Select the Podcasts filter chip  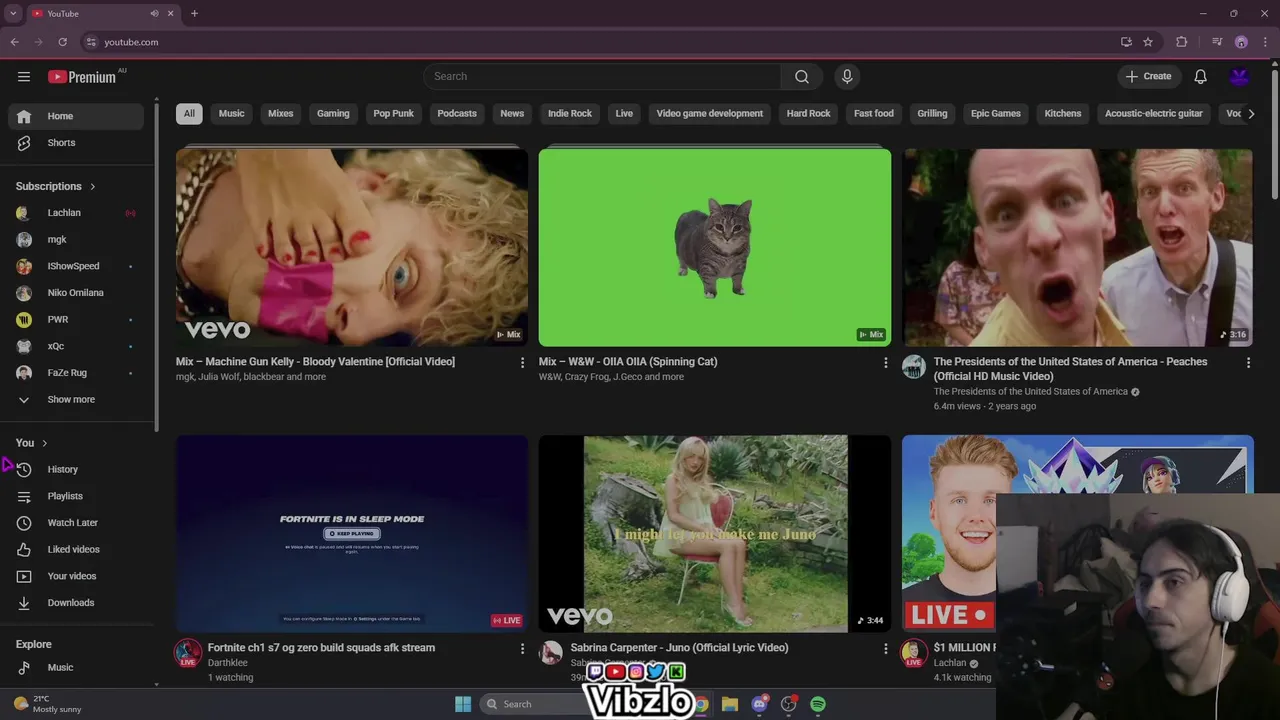pyautogui.click(x=457, y=113)
